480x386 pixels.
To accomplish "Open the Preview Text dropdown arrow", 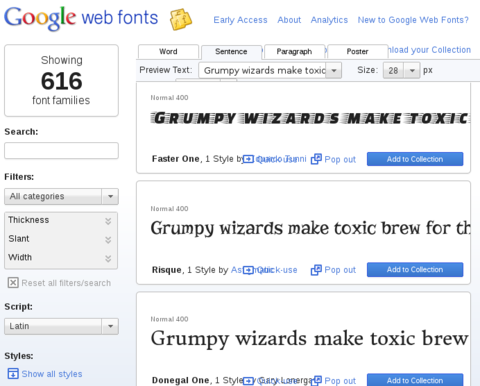I will tap(334, 71).
